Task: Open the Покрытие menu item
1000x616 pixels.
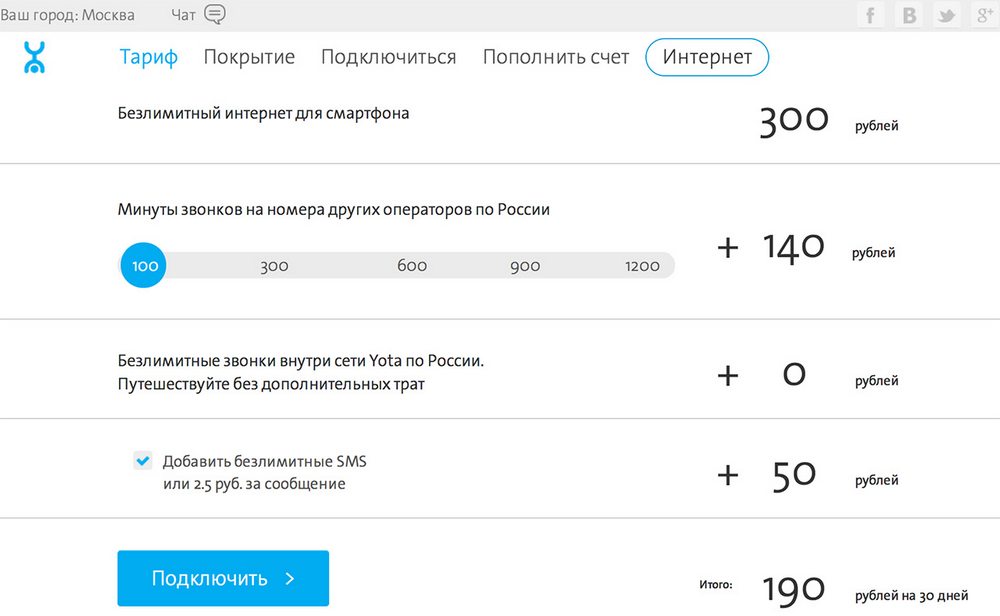Action: (x=249, y=57)
